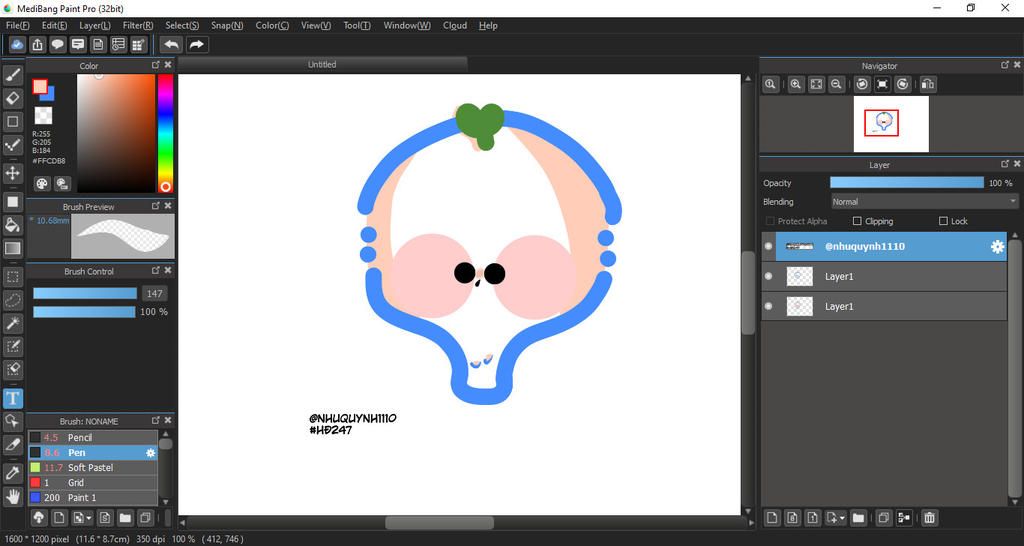Open the File menu
Screen dimensions: 1024x546
(18, 25)
